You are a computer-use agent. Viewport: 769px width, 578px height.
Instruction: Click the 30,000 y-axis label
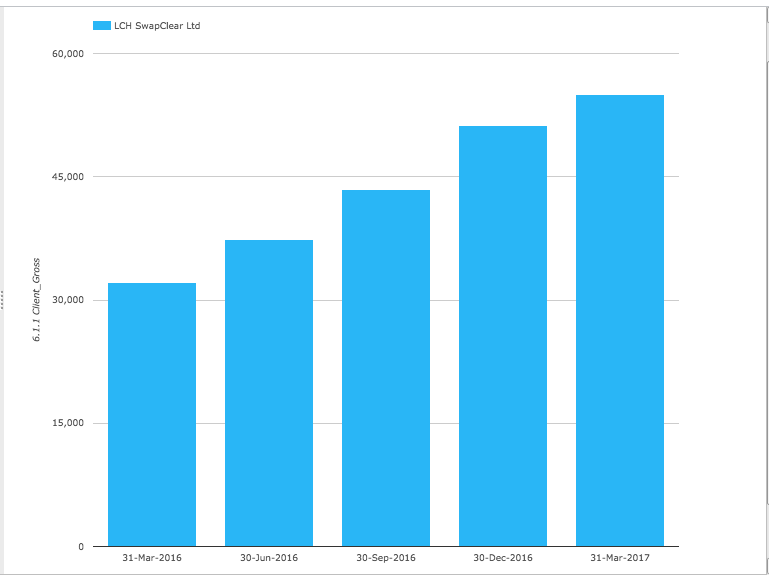(68, 300)
